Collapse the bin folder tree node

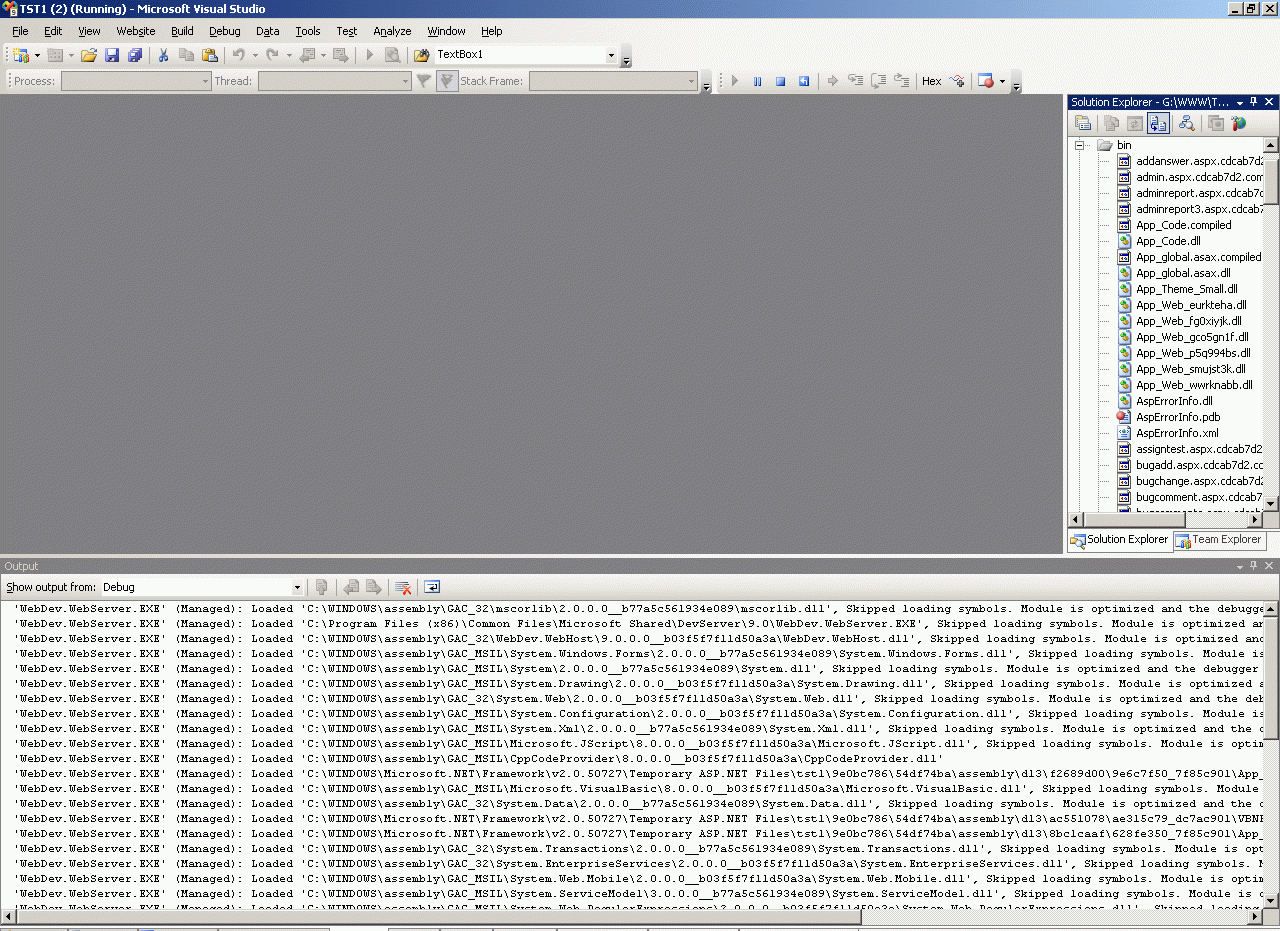pyautogui.click(x=1080, y=145)
